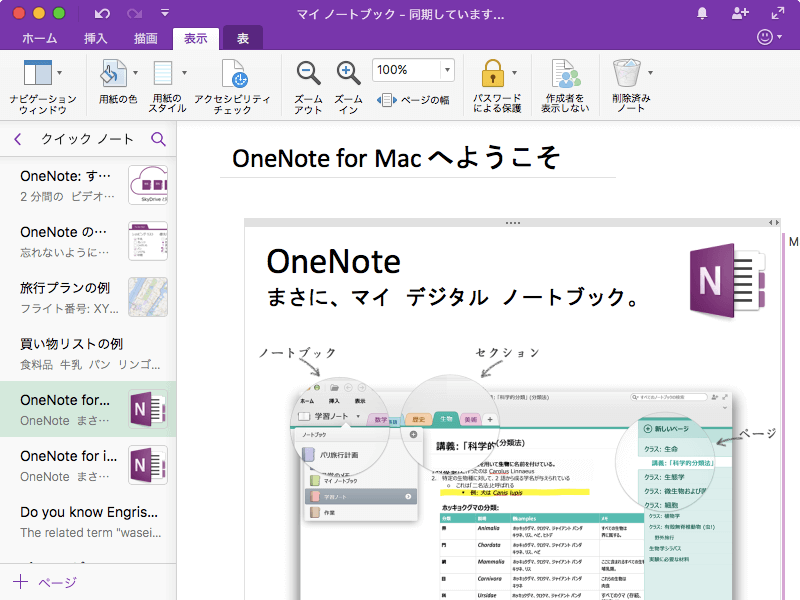Viewport: 800px width, 600px height.
Task: Click the container width arrows icon
Action: (774, 222)
